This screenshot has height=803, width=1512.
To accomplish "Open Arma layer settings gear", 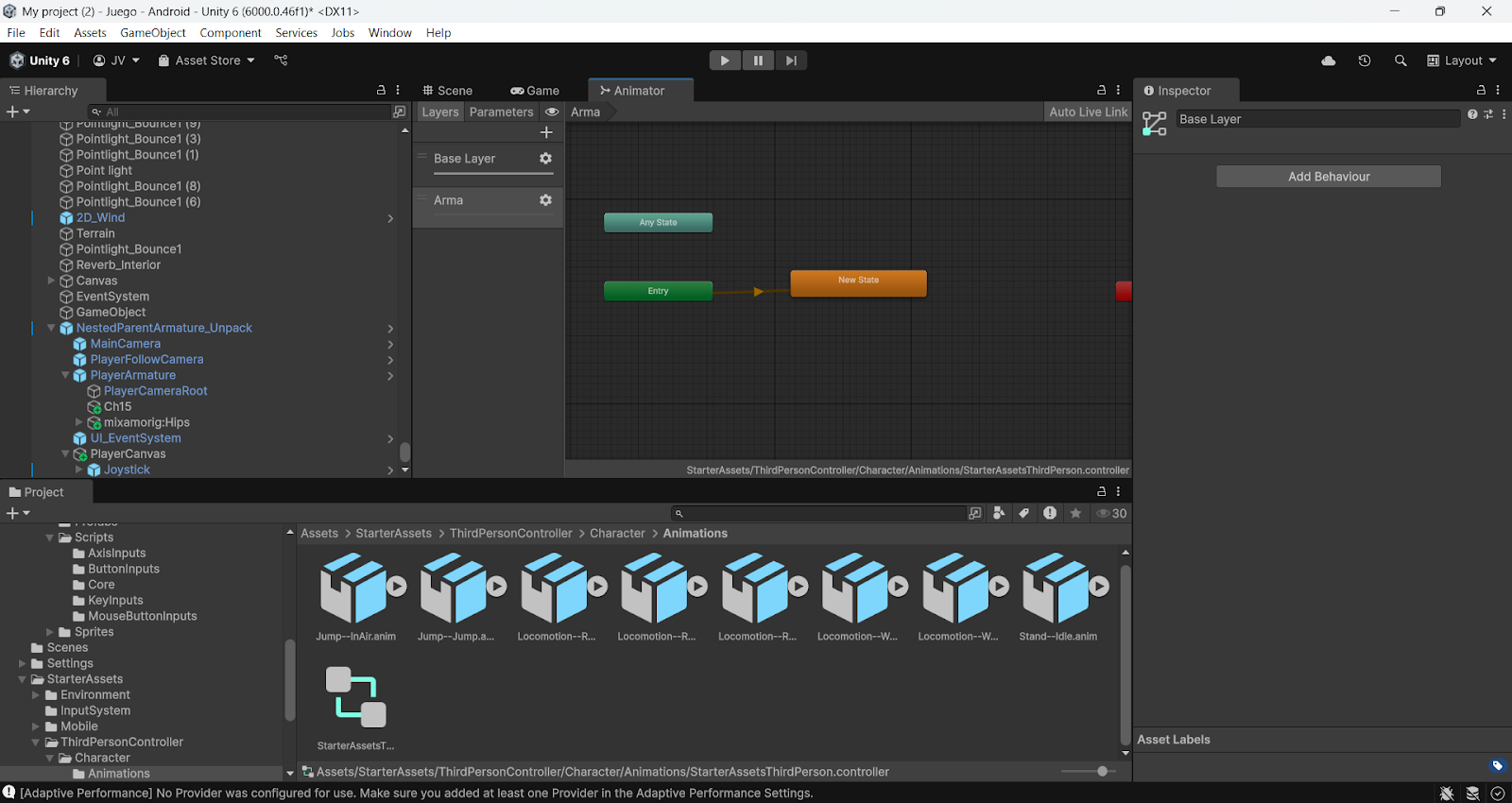I will (x=545, y=200).
